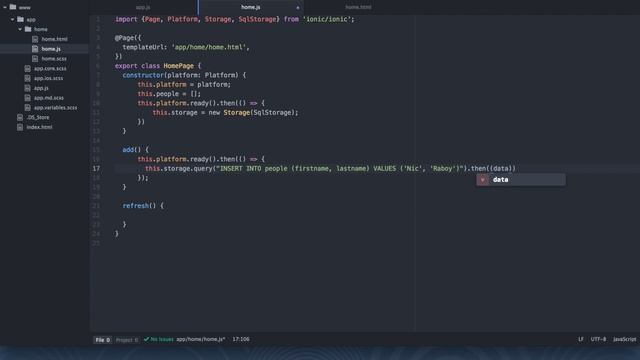Viewport: 640px width, 360px height.
Task: Select .DS_Store in the tree view
Action: click(38, 118)
